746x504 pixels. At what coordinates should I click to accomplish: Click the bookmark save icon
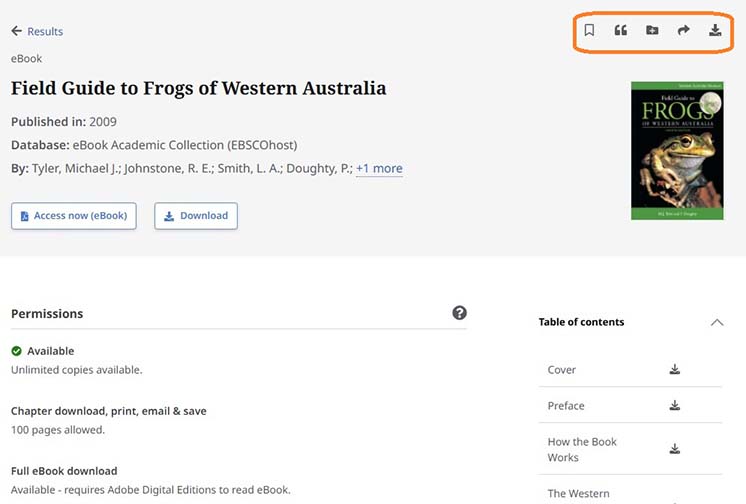589,30
